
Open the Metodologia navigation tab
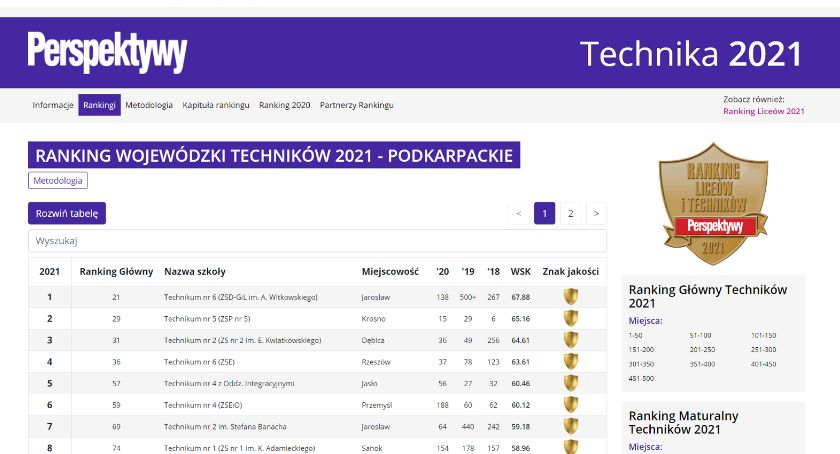149,105
